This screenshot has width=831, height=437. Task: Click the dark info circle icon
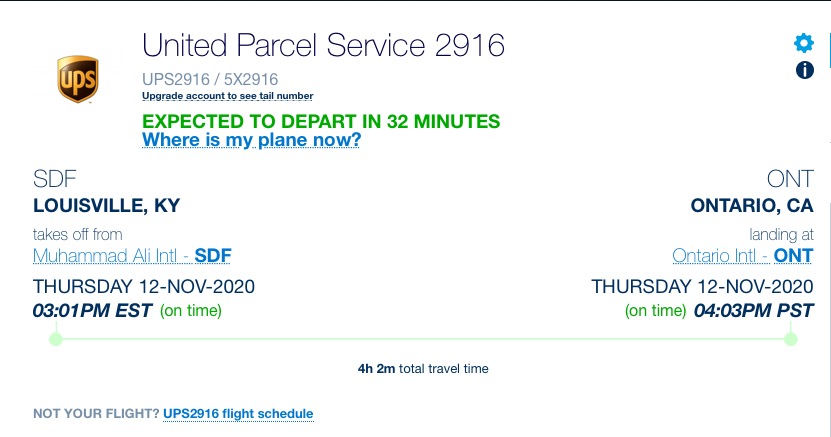(805, 70)
